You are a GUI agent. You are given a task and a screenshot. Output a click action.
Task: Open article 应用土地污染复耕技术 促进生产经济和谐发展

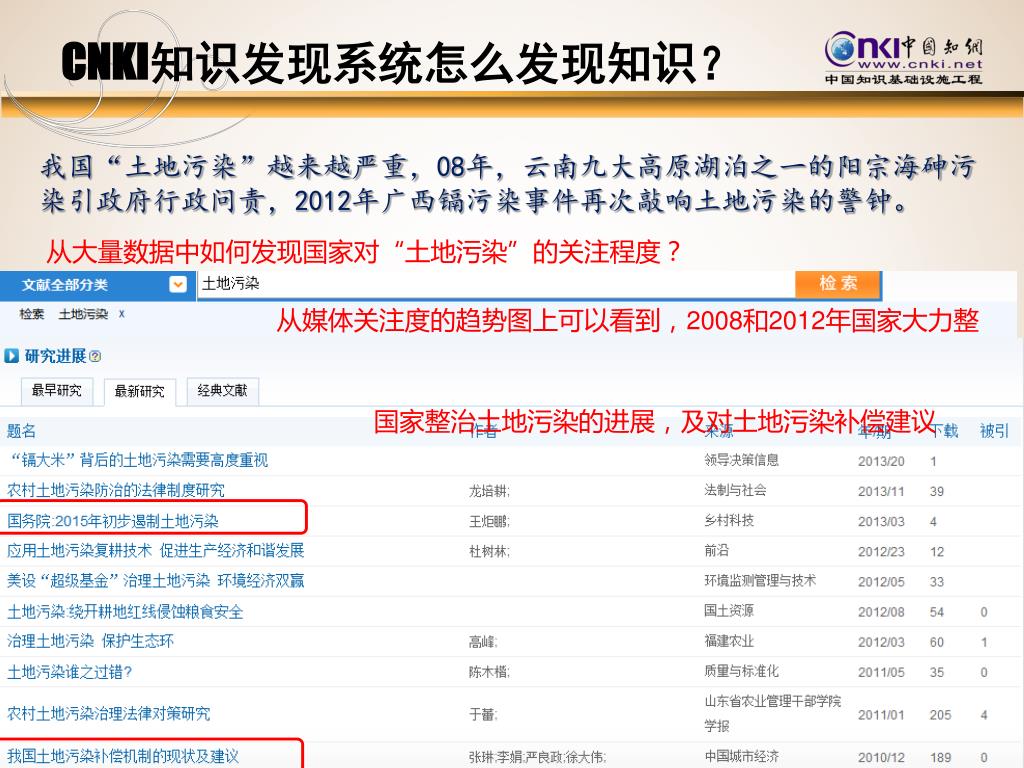click(155, 551)
